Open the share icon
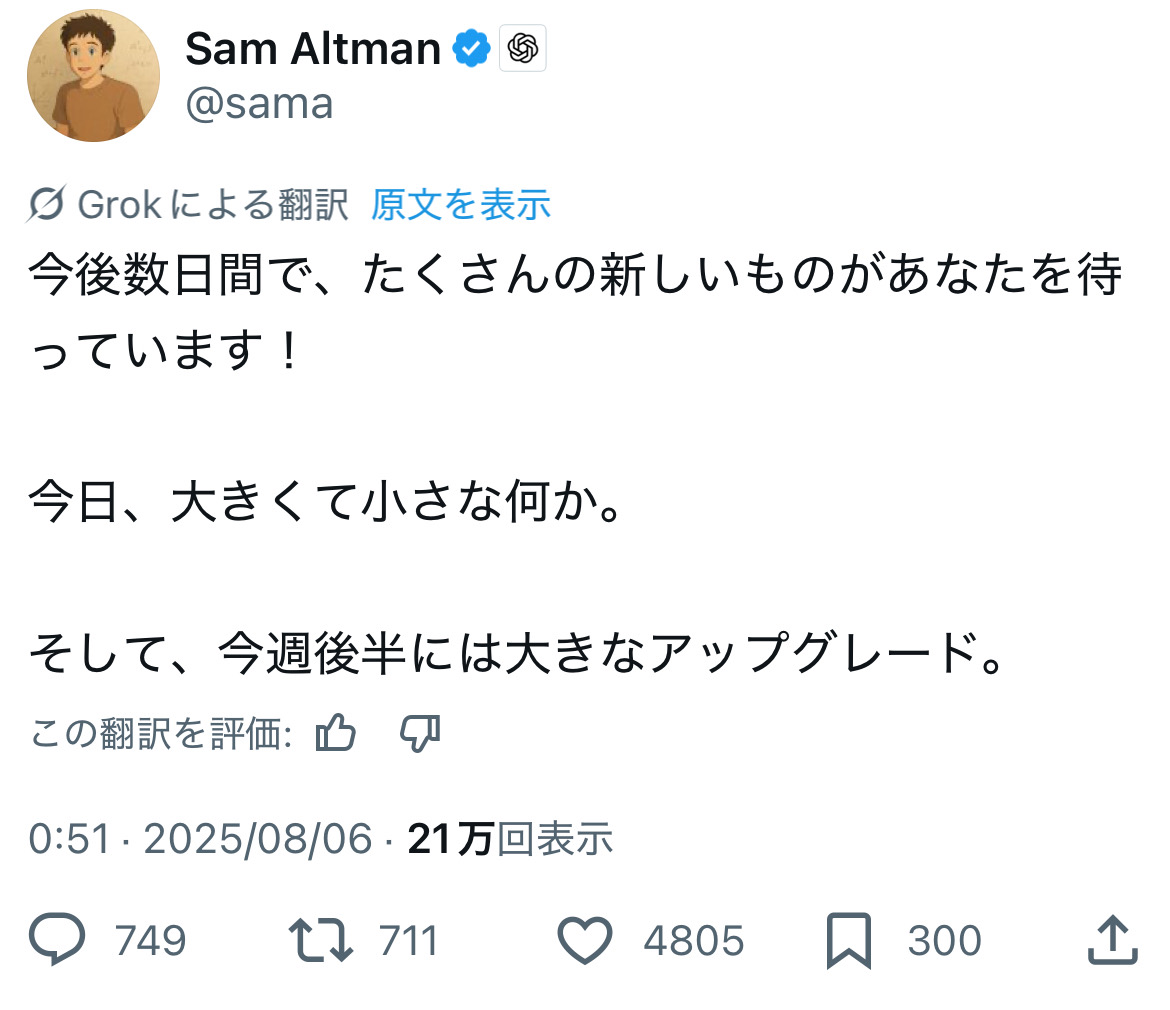1170x1010 pixels. (1112, 940)
